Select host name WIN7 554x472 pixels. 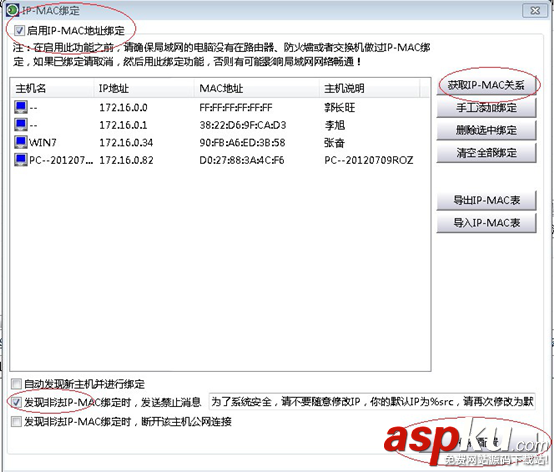[43, 143]
